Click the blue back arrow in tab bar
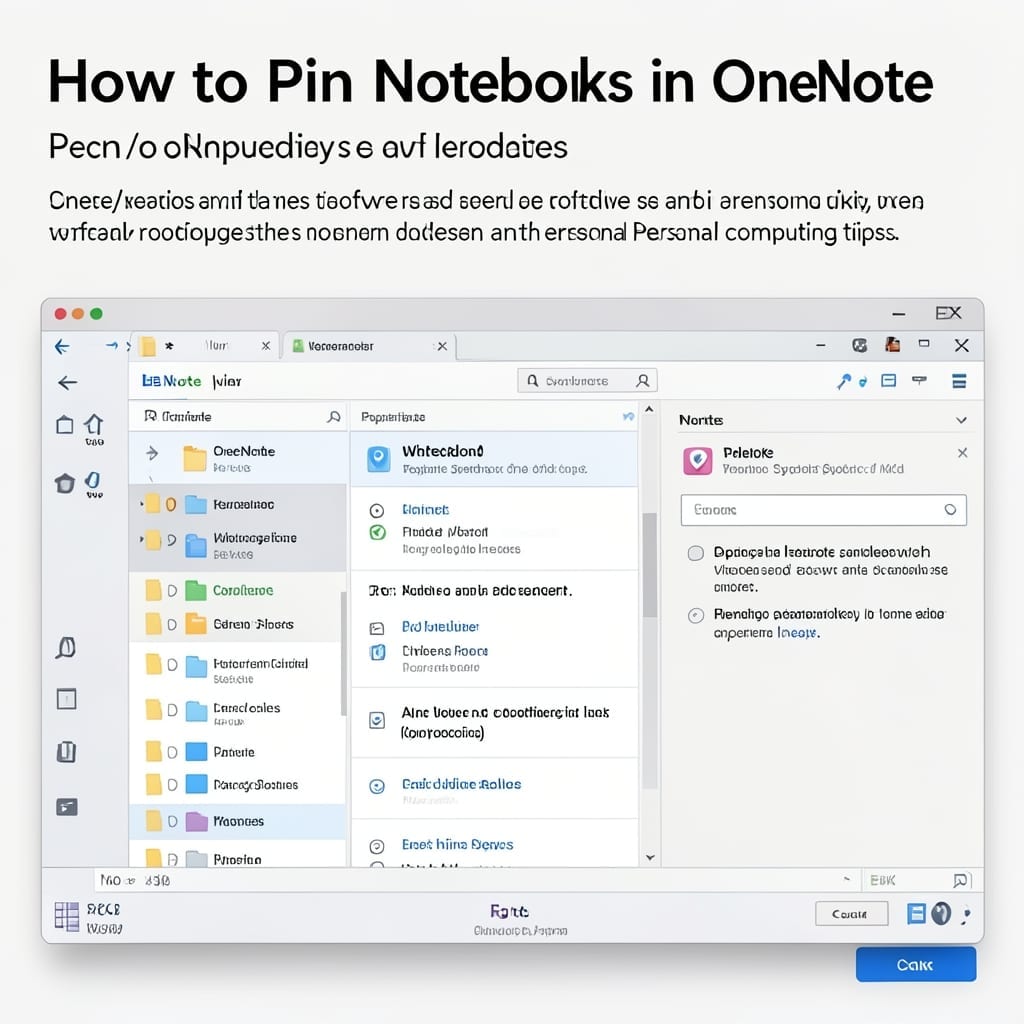 [63, 347]
